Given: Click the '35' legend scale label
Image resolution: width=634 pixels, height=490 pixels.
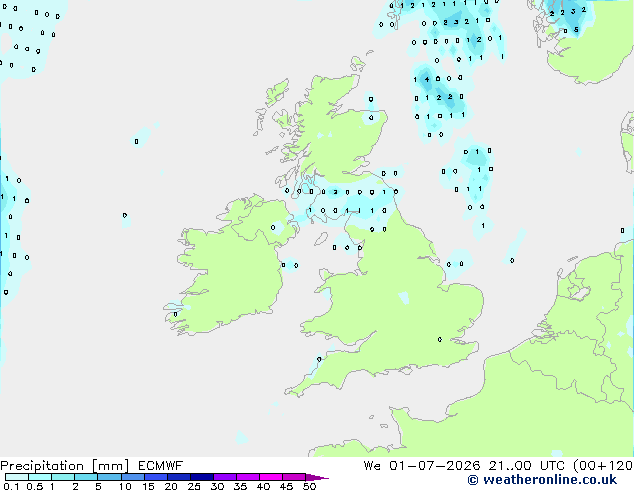Looking at the screenshot, I should [x=240, y=486].
